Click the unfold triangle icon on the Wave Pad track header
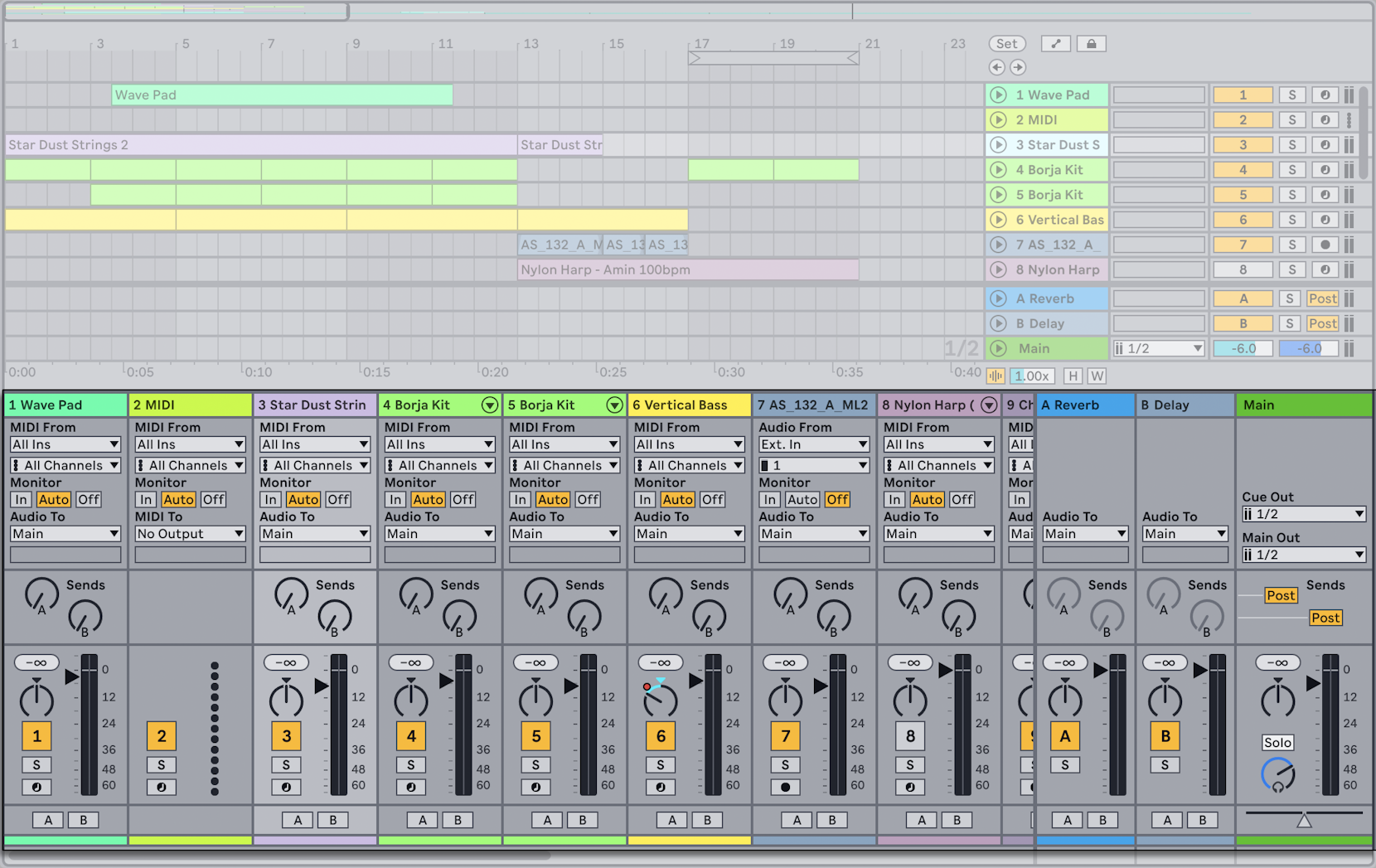 [x=998, y=95]
